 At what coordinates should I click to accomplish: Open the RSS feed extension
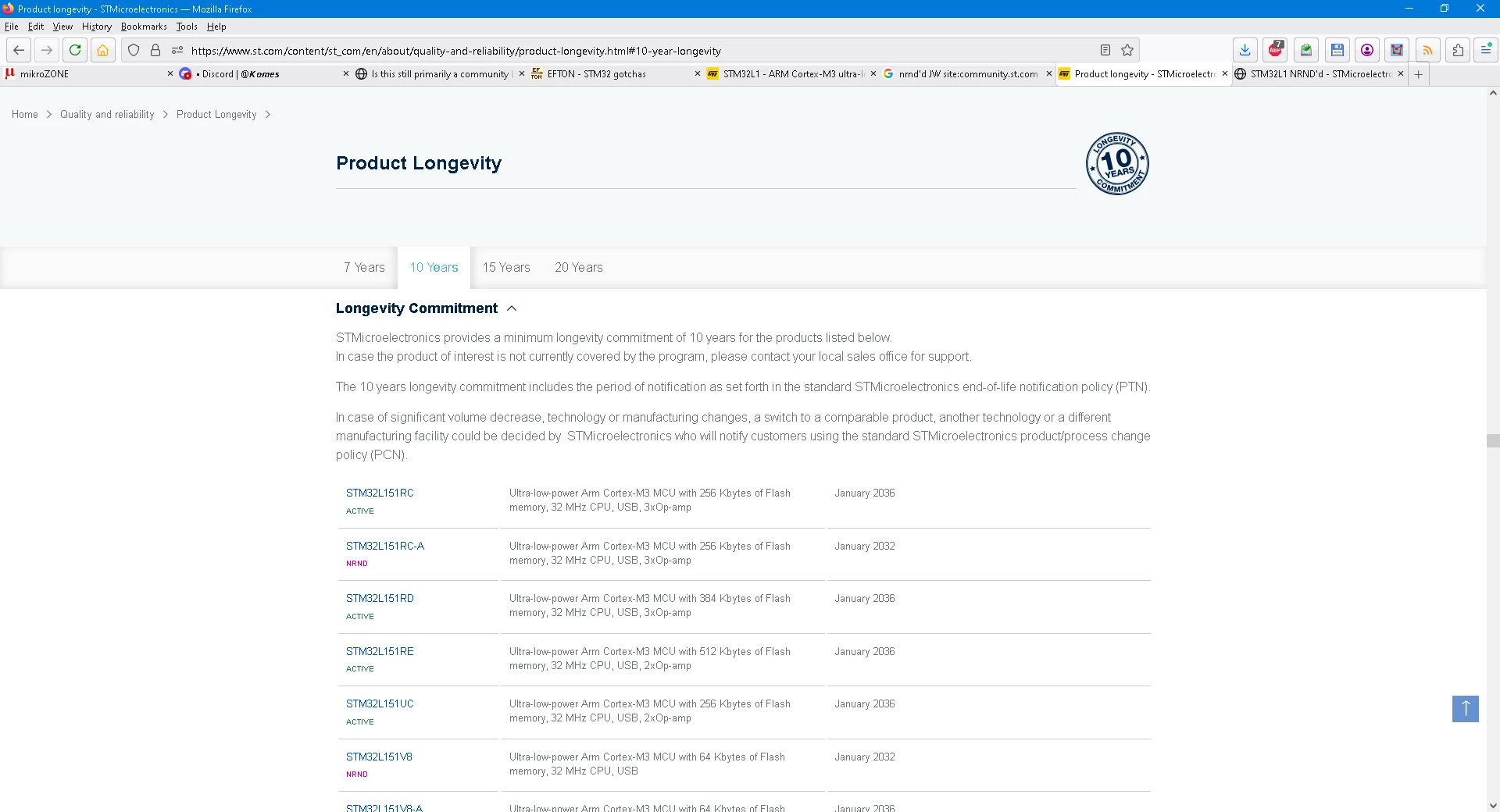[1427, 50]
